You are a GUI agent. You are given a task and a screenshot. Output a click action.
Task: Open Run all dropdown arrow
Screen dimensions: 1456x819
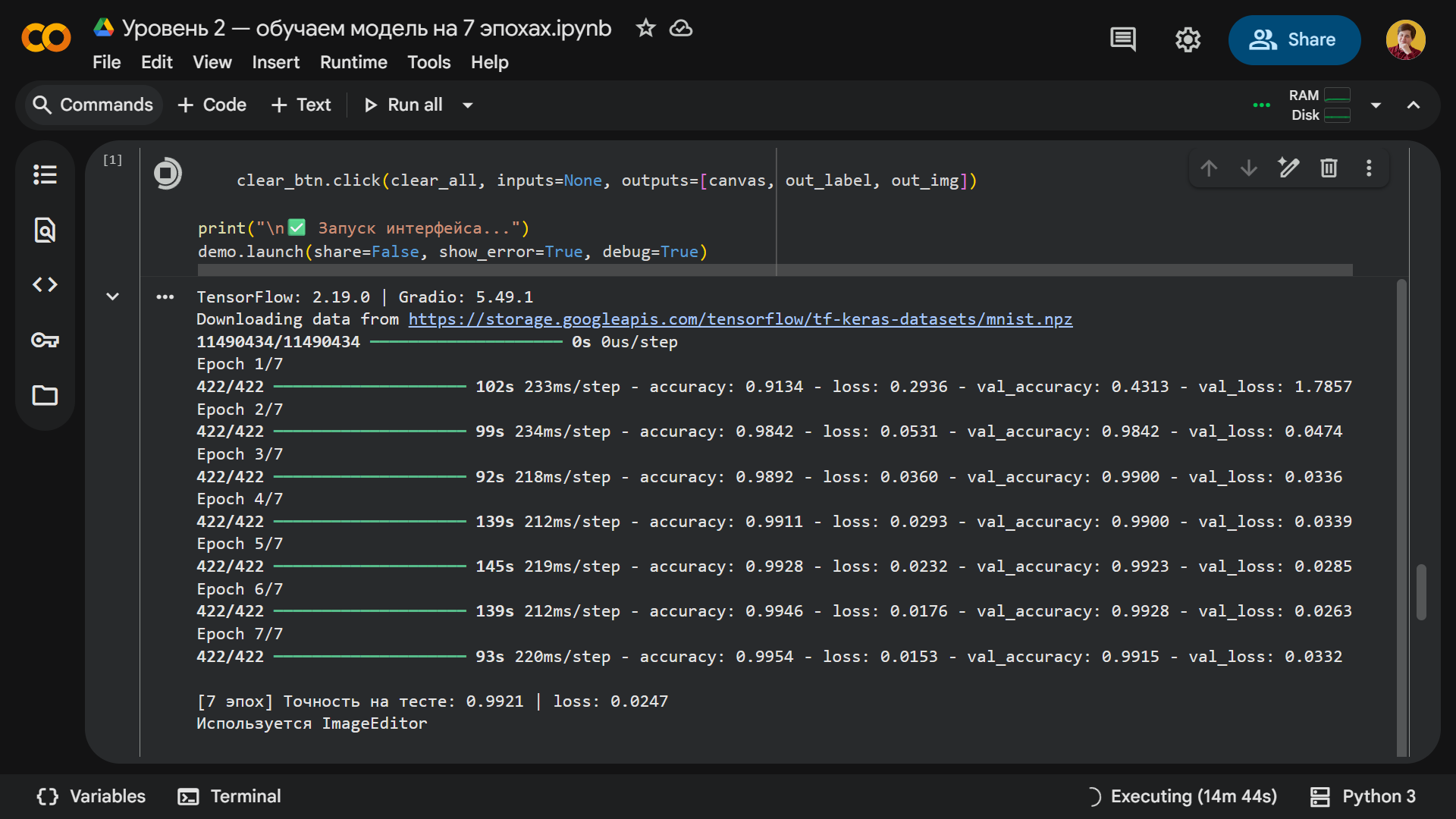pyautogui.click(x=468, y=105)
